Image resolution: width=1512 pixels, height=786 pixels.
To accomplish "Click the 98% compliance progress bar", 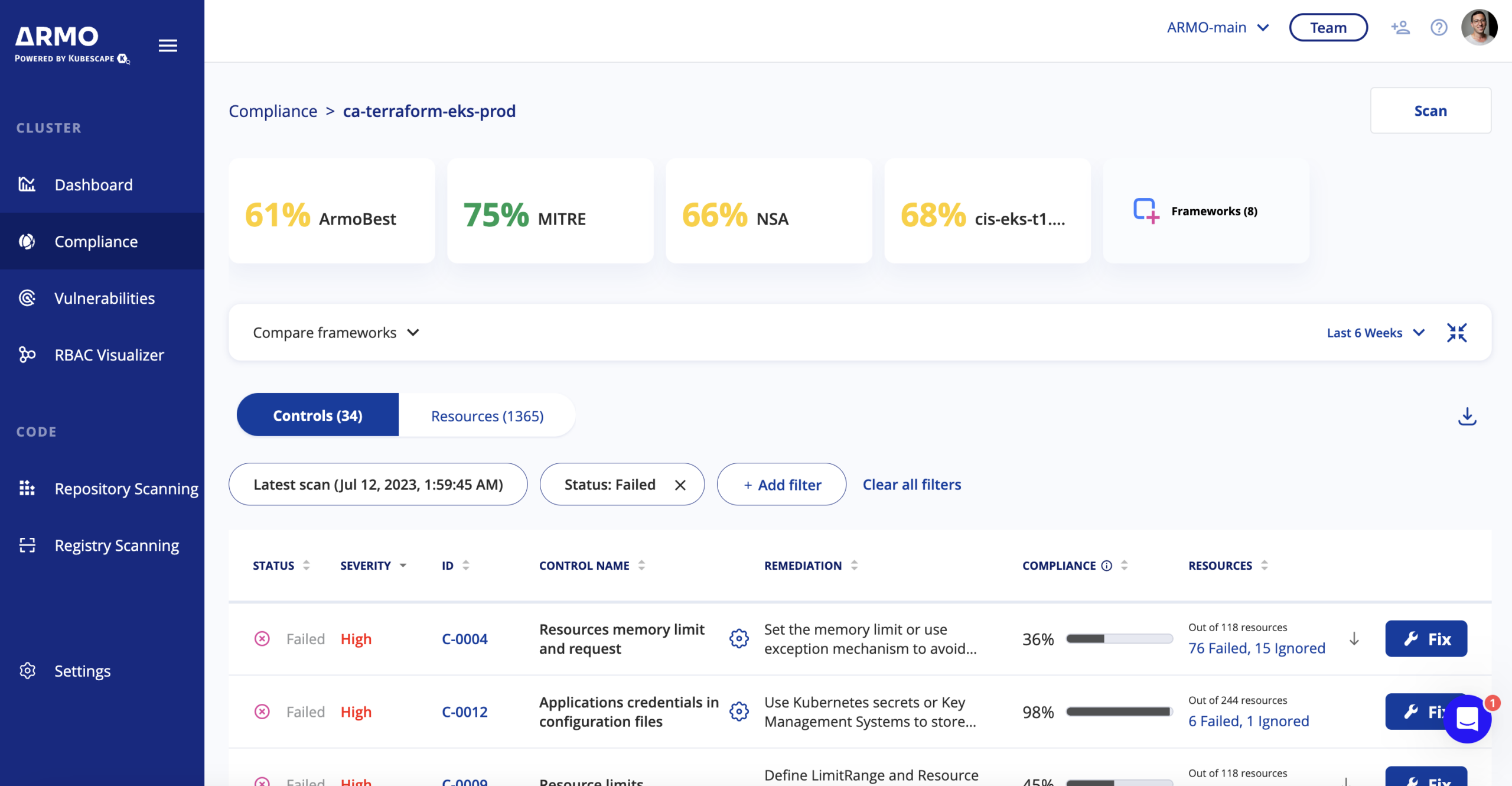I will pos(1119,712).
